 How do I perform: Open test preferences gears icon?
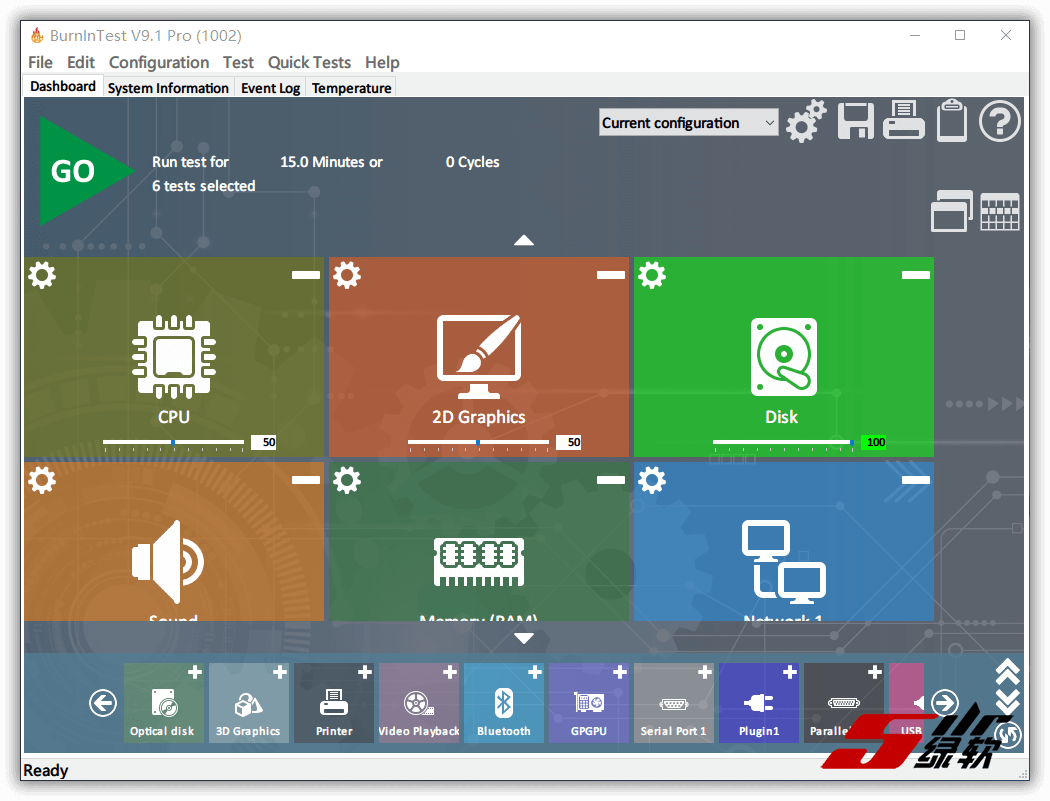coord(806,121)
